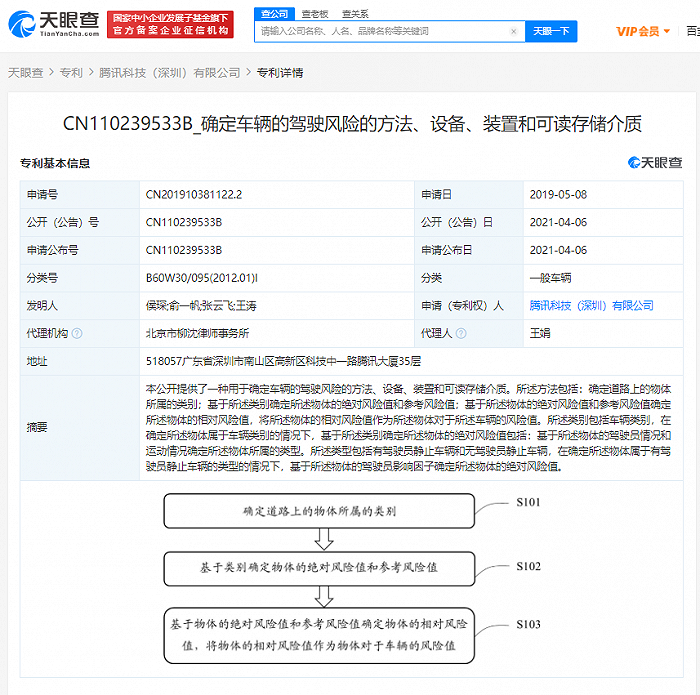The height and width of the screenshot is (695, 700).
Task: Open the 专利 breadcrumb link
Action: pyautogui.click(x=71, y=73)
